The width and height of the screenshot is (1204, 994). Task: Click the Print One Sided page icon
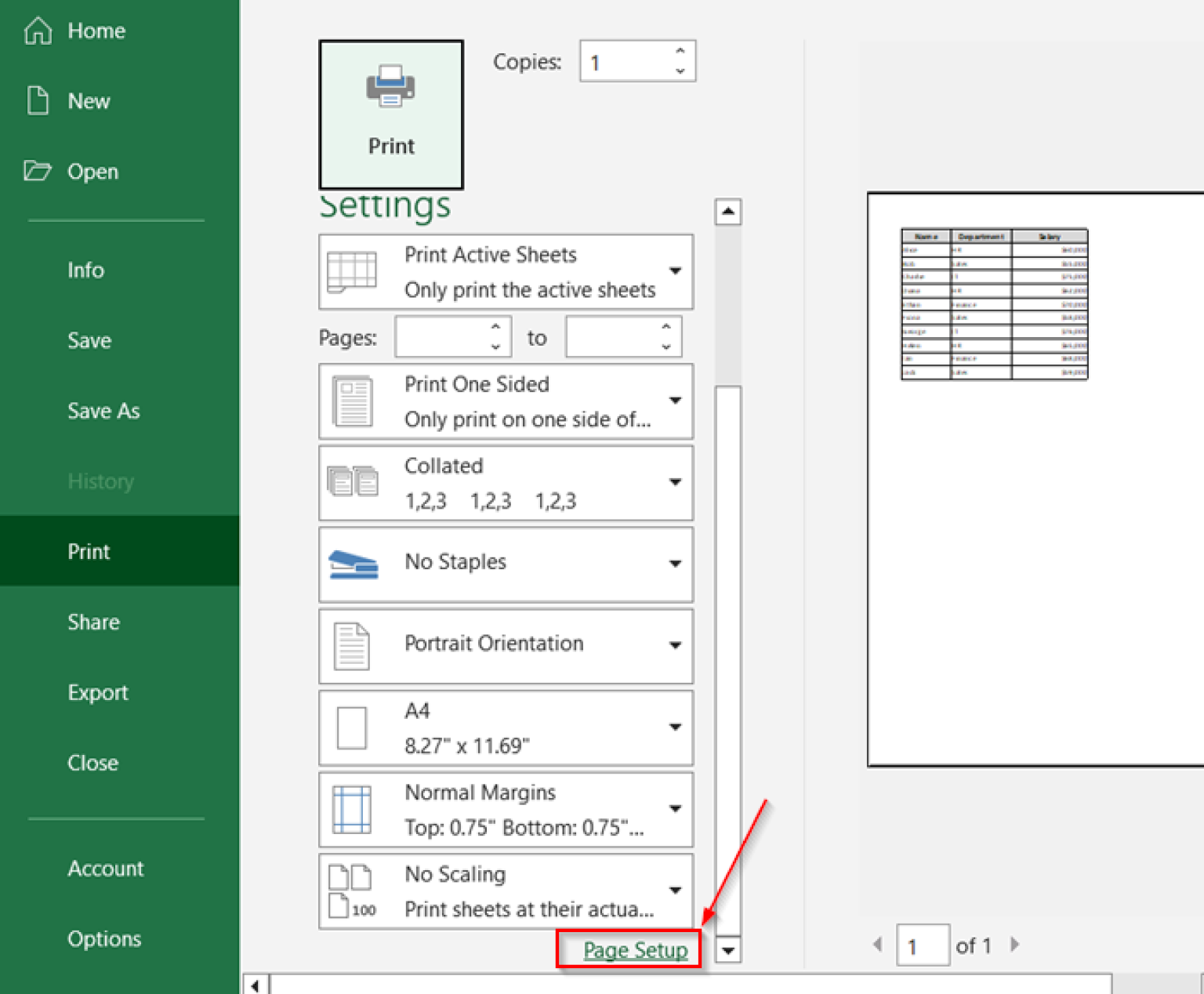(352, 401)
